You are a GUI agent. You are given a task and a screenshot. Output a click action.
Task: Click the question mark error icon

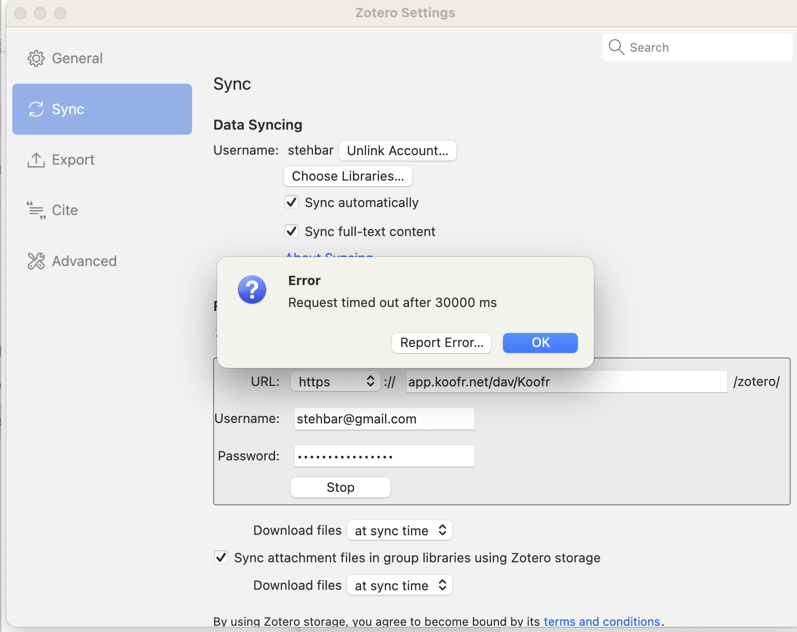coord(252,290)
